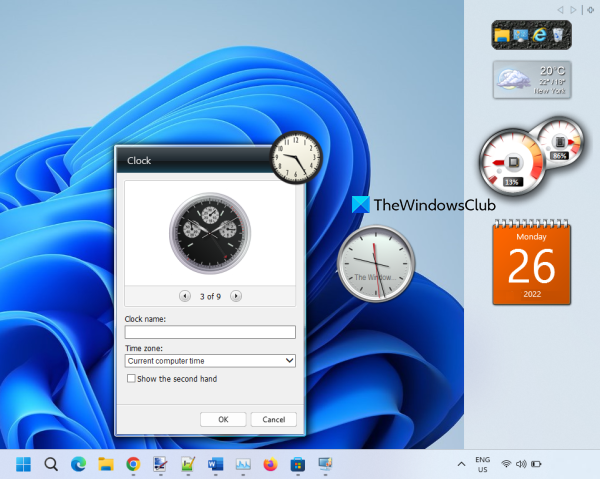Click the computer icon in the launcher gadget
The width and height of the screenshot is (600, 479).
tap(523, 36)
